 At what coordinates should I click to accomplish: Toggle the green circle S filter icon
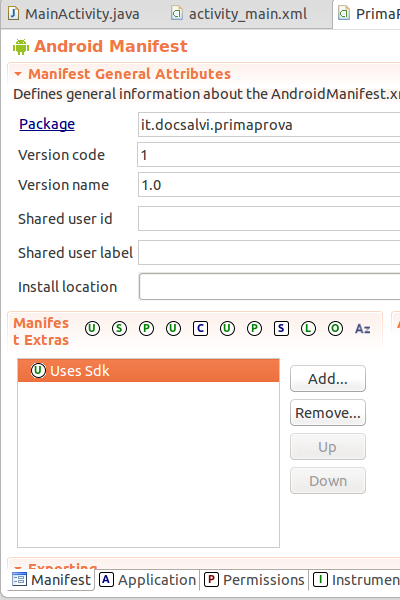[x=119, y=329]
